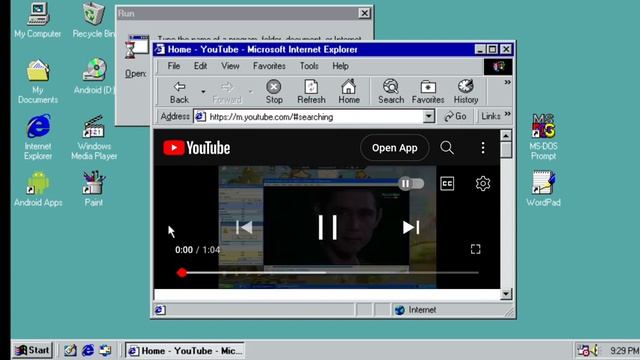Enter fullscreen on the video

tap(476, 249)
